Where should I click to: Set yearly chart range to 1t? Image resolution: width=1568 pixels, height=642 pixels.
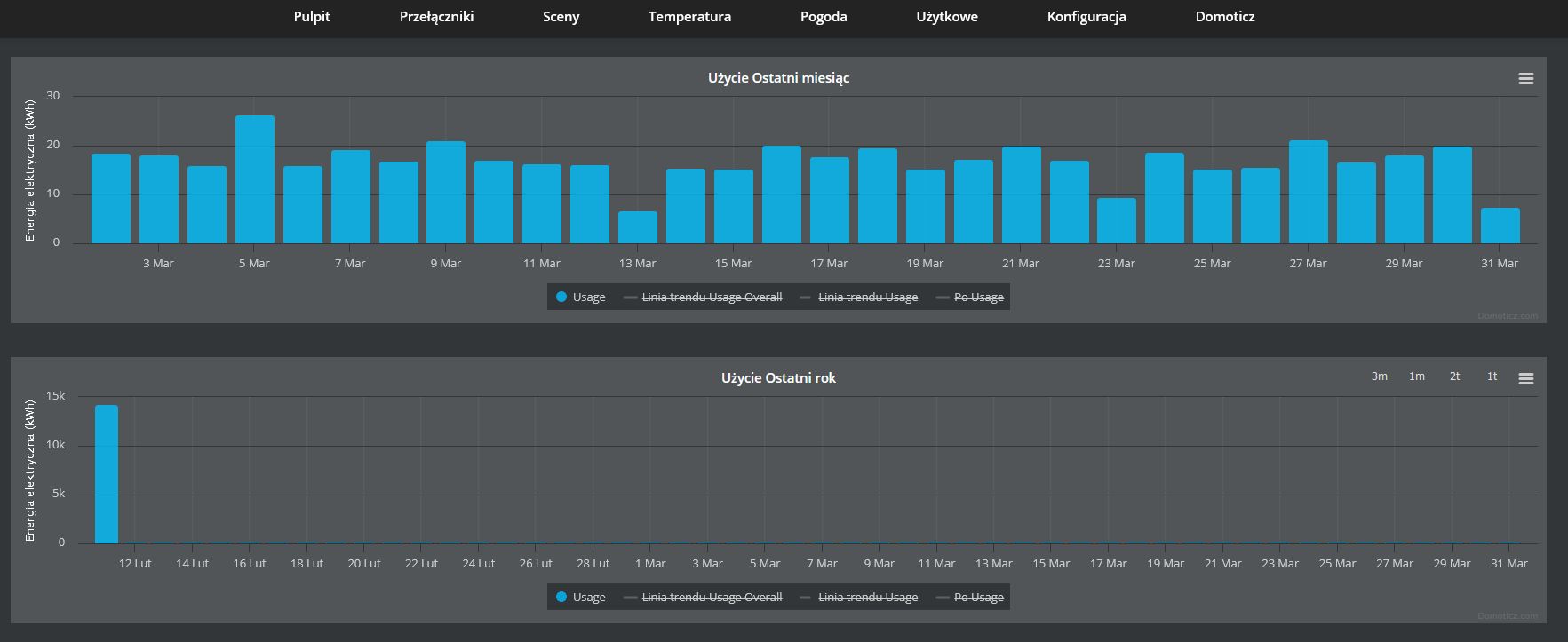1492,376
